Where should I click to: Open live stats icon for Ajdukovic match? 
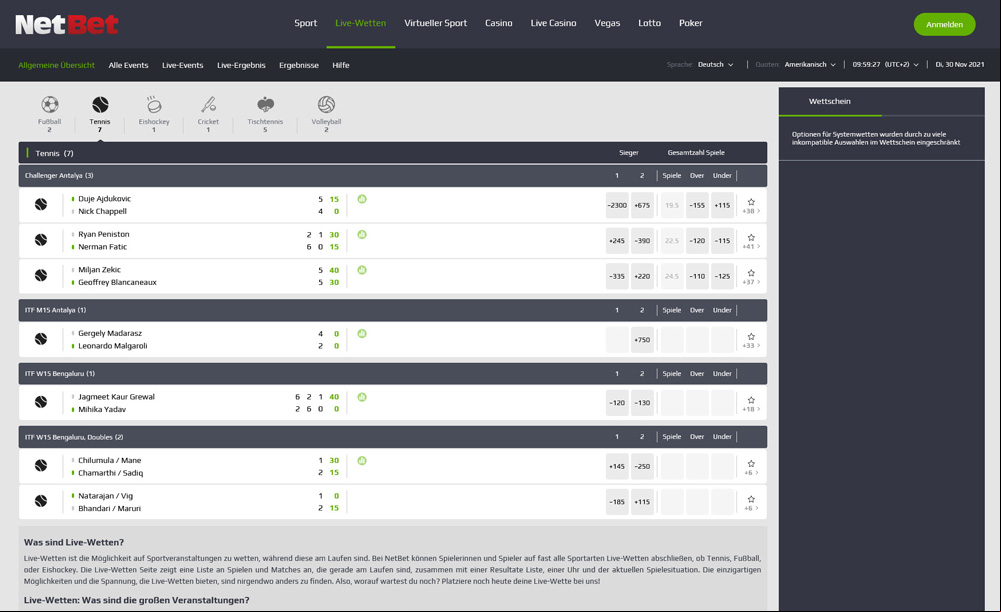click(x=362, y=199)
